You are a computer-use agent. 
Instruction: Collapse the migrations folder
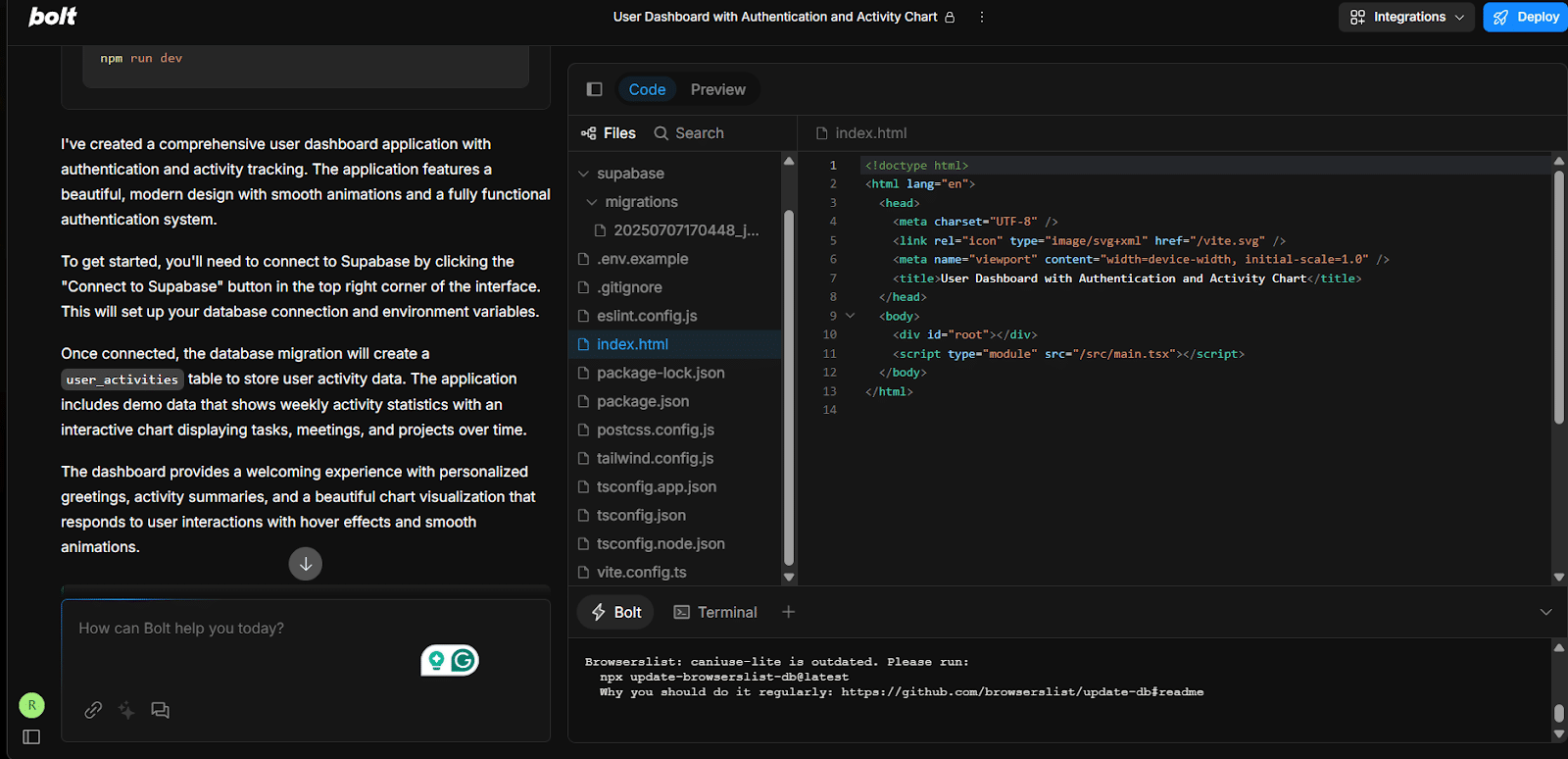pyautogui.click(x=591, y=202)
